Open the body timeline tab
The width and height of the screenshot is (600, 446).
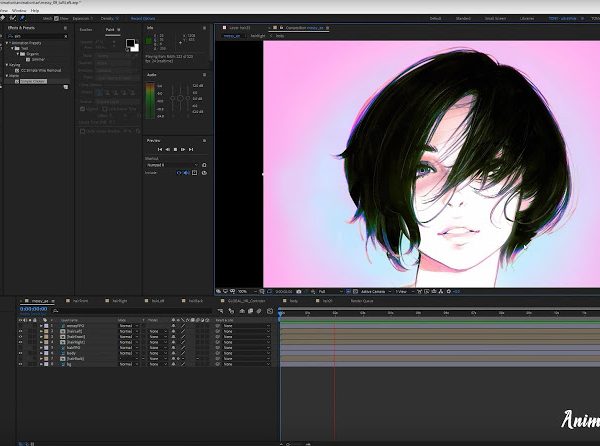coord(293,301)
